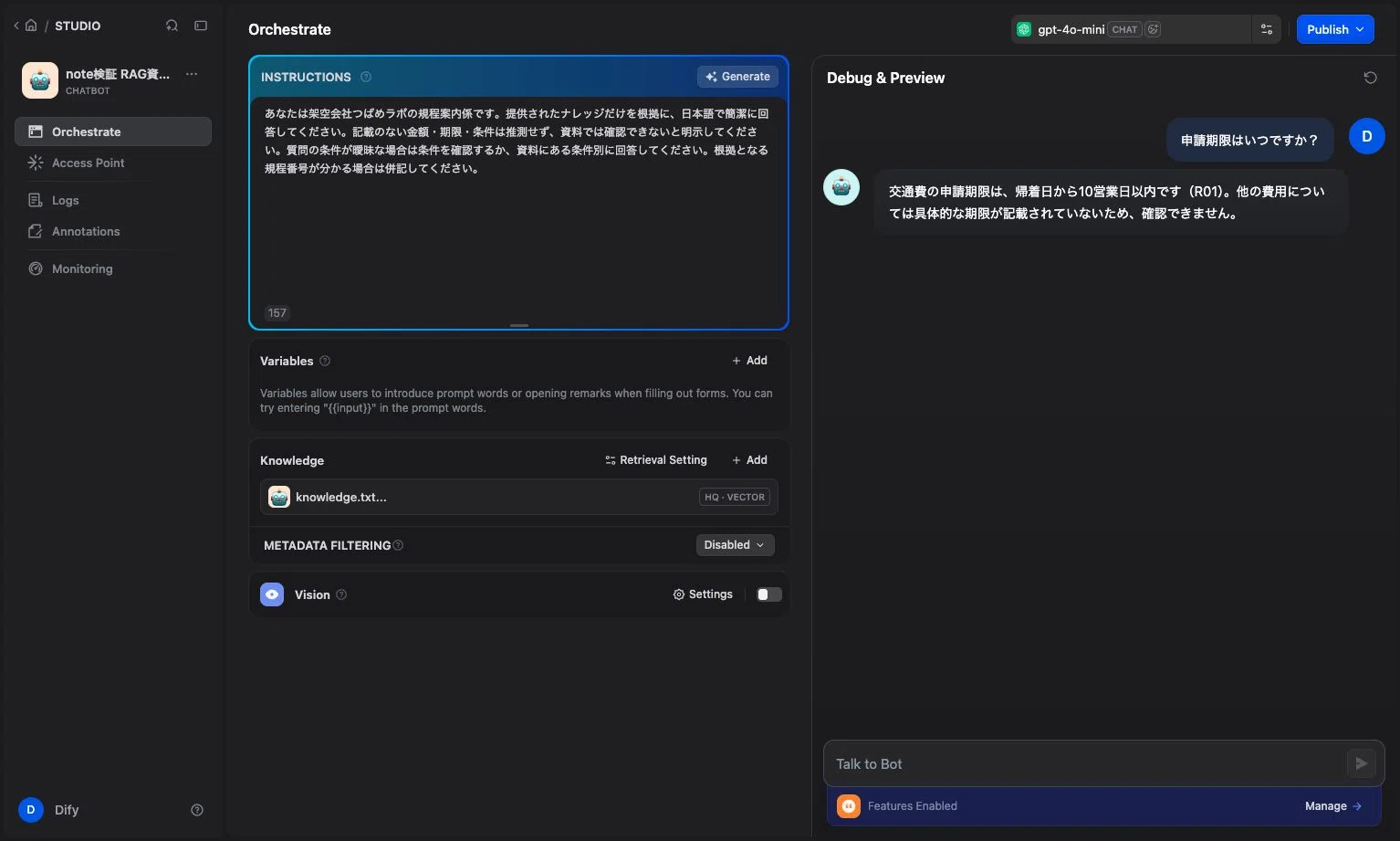1400x841 pixels.
Task: Open the Orchestrate section in the sidebar
Action: pos(113,131)
